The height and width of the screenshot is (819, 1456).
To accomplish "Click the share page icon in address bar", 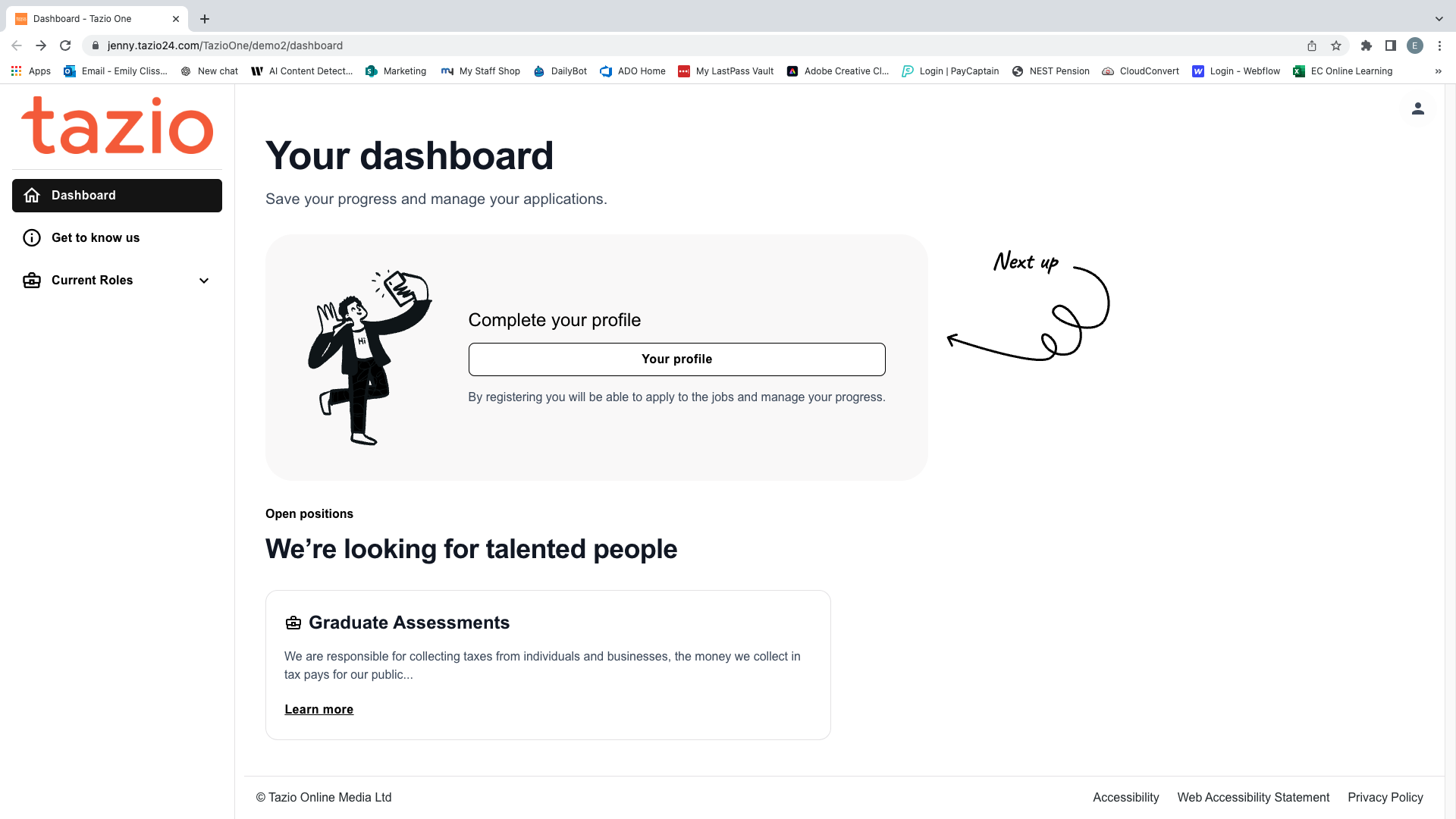I will tap(1312, 45).
